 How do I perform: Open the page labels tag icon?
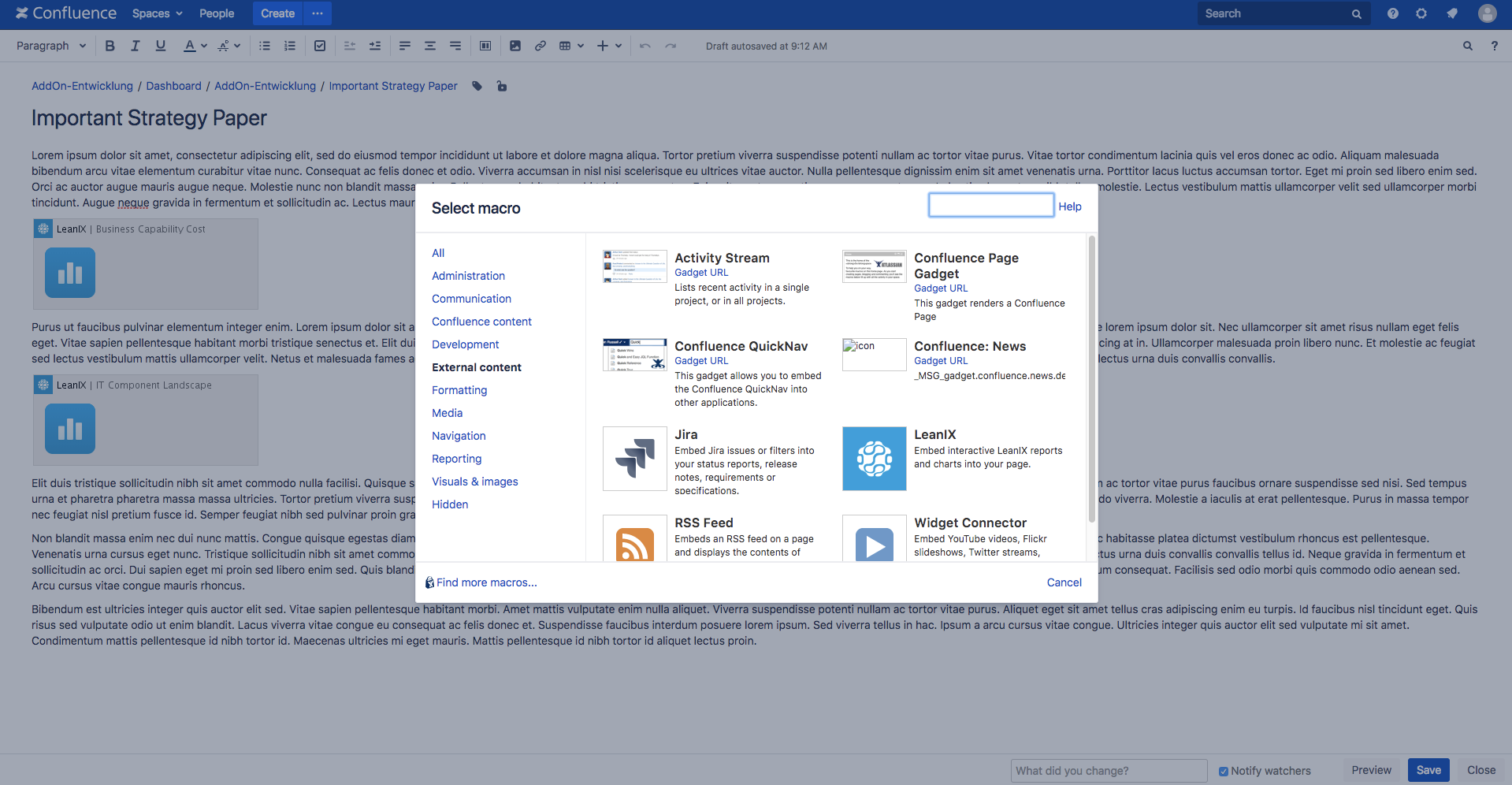click(x=477, y=86)
